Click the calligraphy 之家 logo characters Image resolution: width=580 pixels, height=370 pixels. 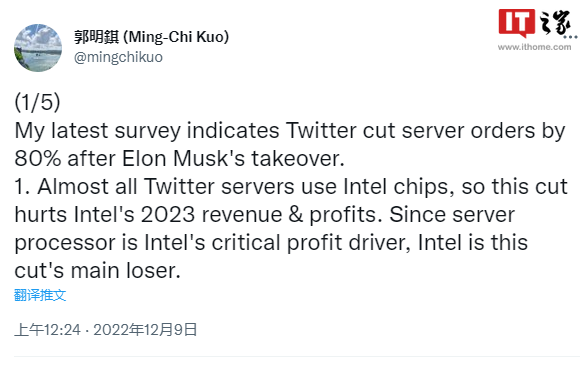click(555, 23)
